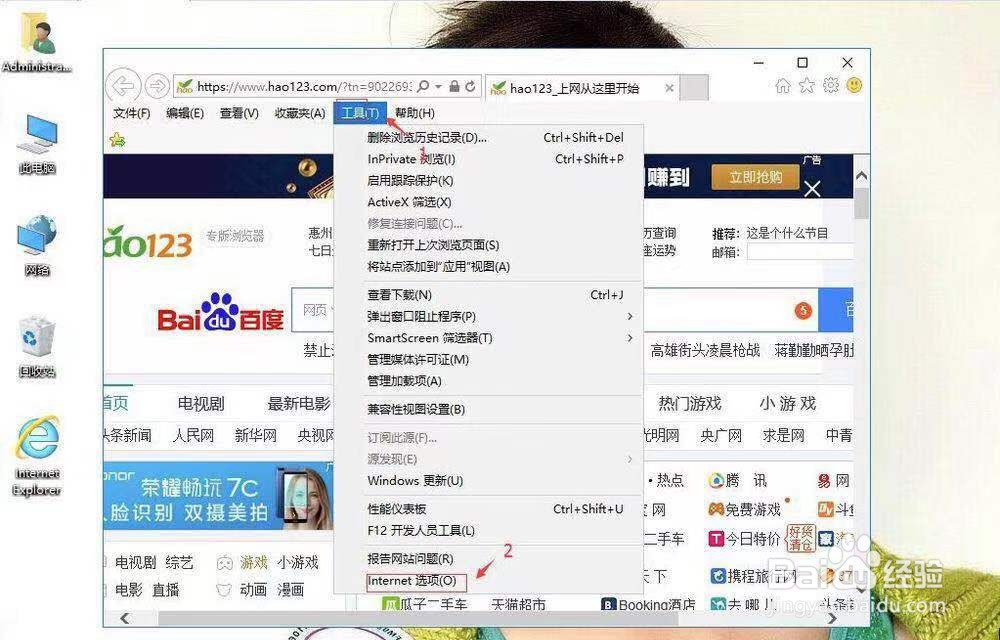This screenshot has height=640, width=1000.
Task: Open the gear Tools icon
Action: 830,85
